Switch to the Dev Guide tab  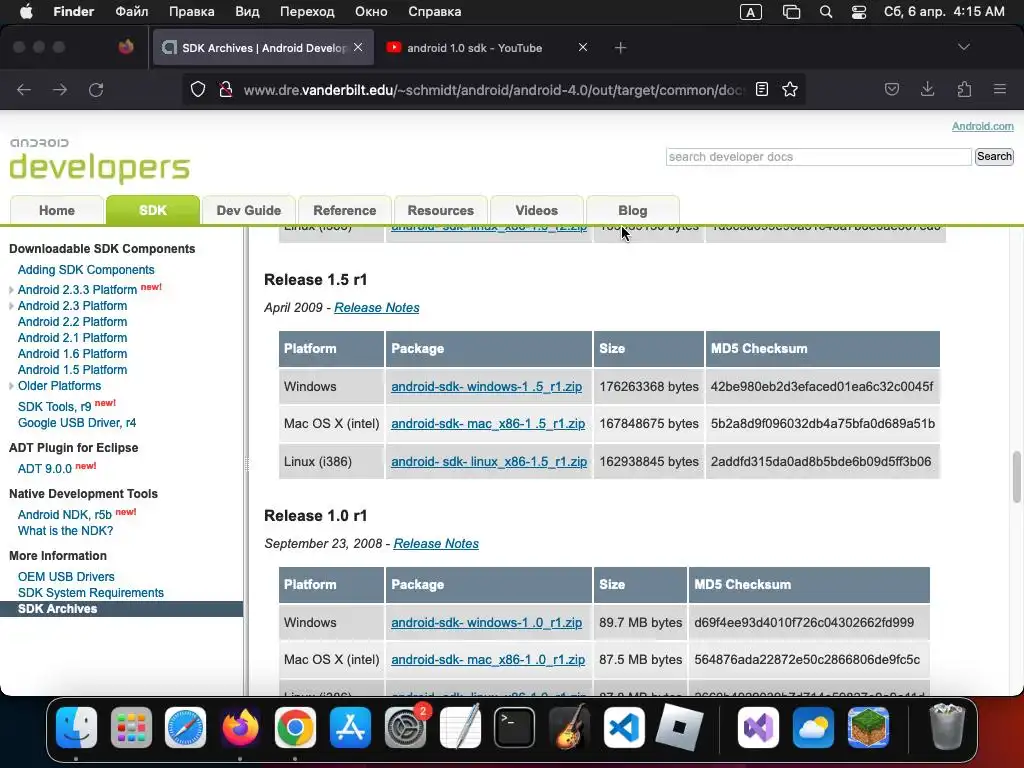tap(249, 210)
